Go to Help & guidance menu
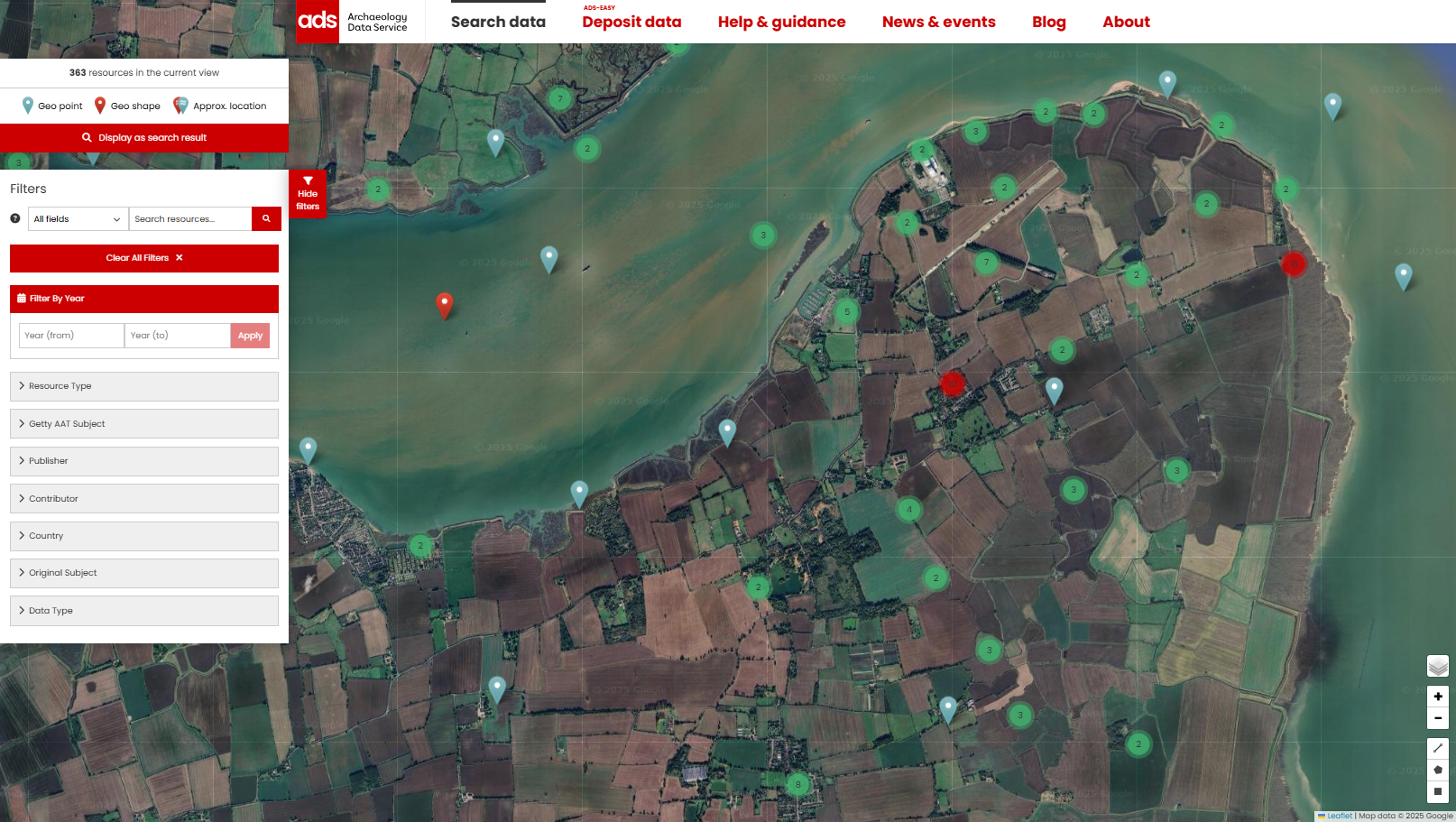Screen dimensions: 1456x822 [781, 22]
